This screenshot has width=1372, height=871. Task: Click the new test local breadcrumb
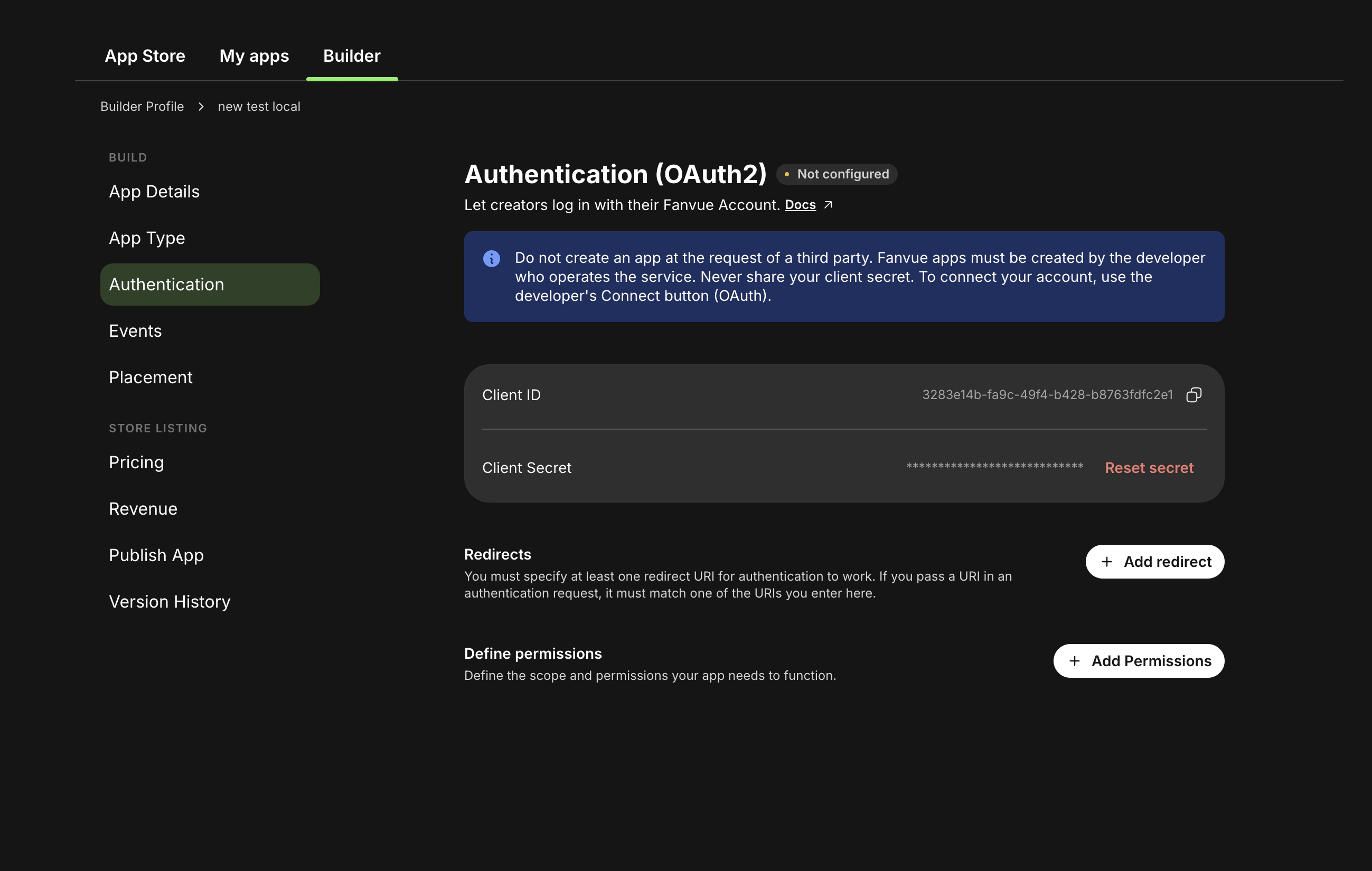259,107
